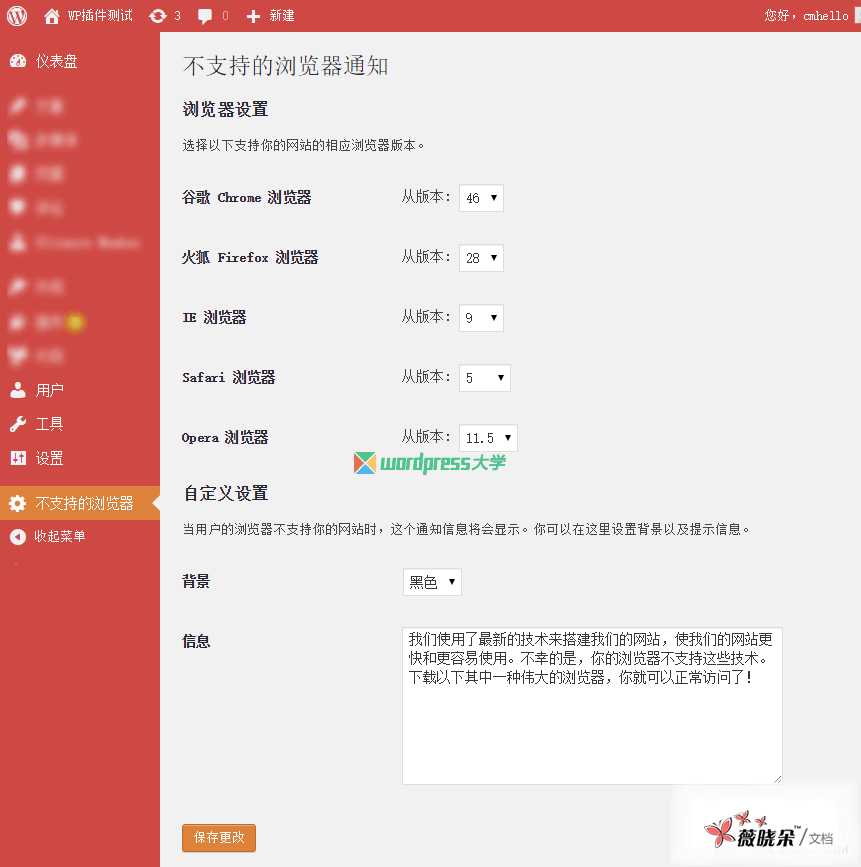Open the Chrome minimum version dropdown
This screenshot has width=861, height=867.
coord(480,198)
